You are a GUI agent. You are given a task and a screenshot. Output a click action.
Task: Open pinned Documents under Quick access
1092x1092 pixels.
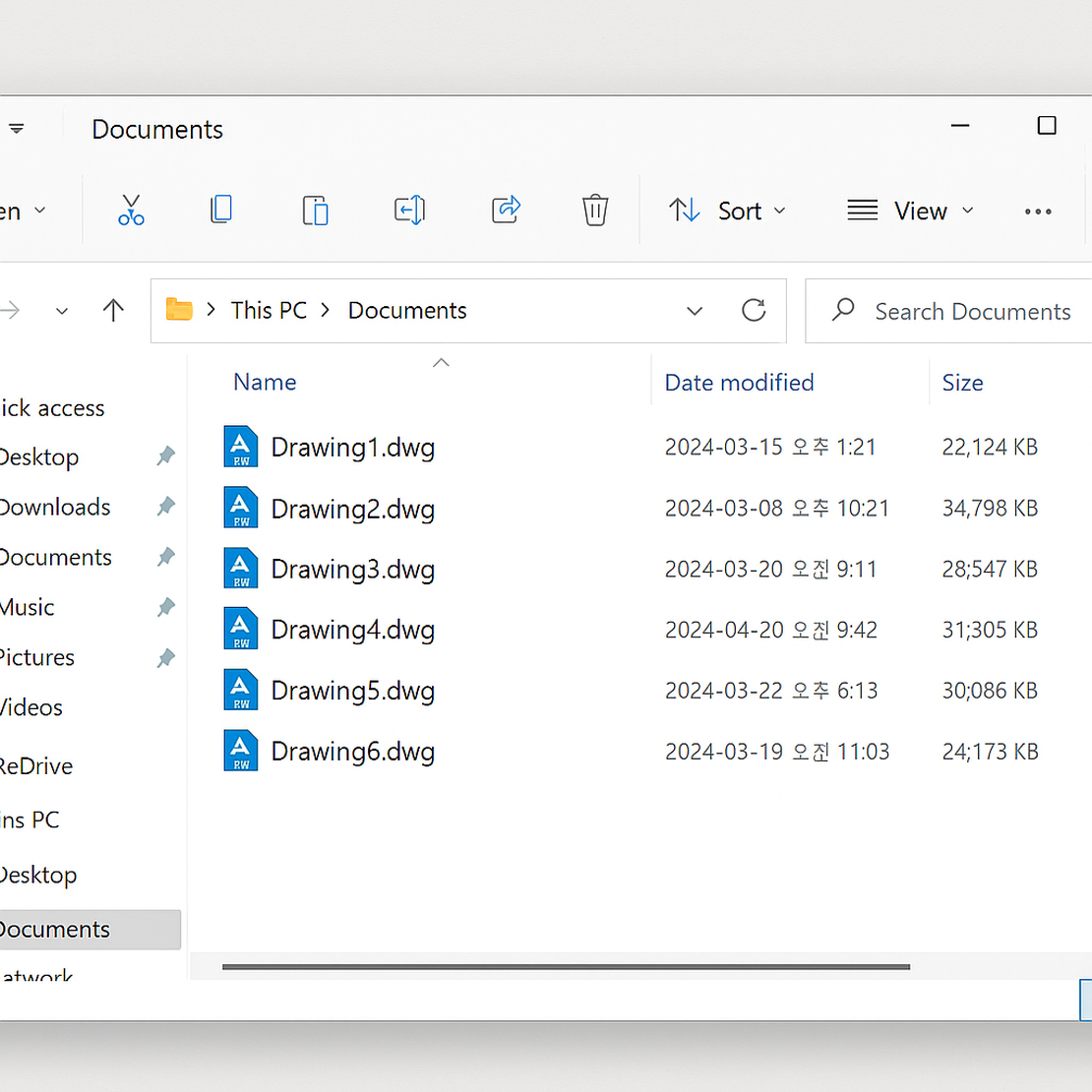[56, 557]
